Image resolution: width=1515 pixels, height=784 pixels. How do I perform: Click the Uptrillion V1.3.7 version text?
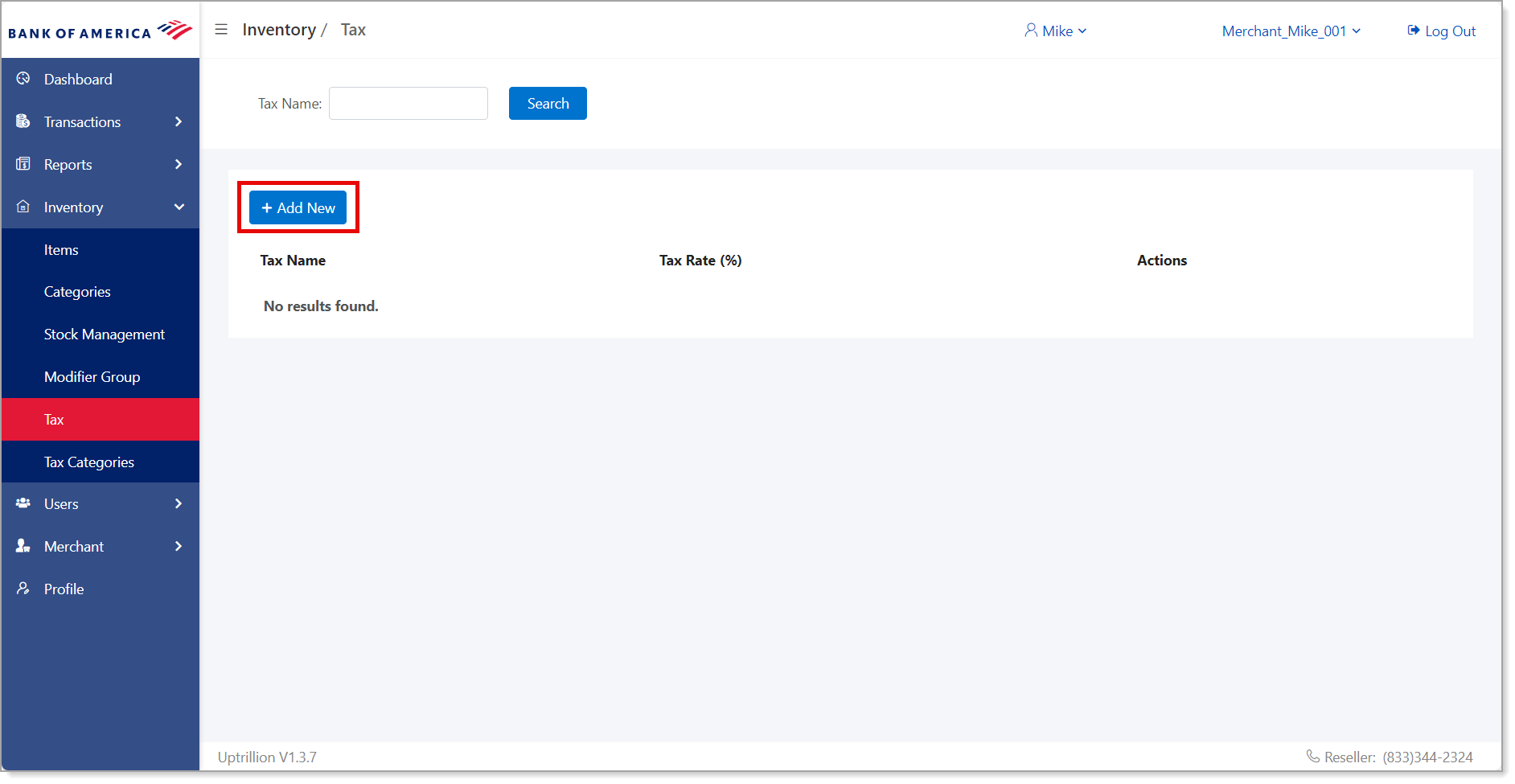[x=267, y=757]
